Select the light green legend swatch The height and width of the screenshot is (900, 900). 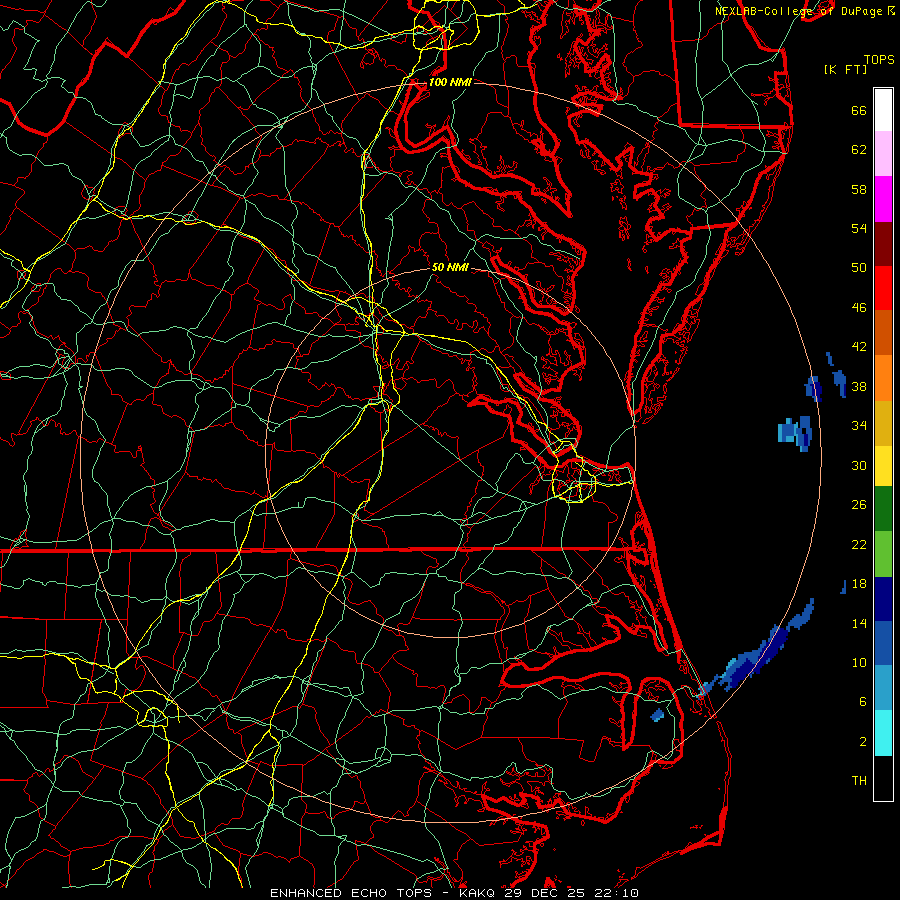click(x=883, y=554)
